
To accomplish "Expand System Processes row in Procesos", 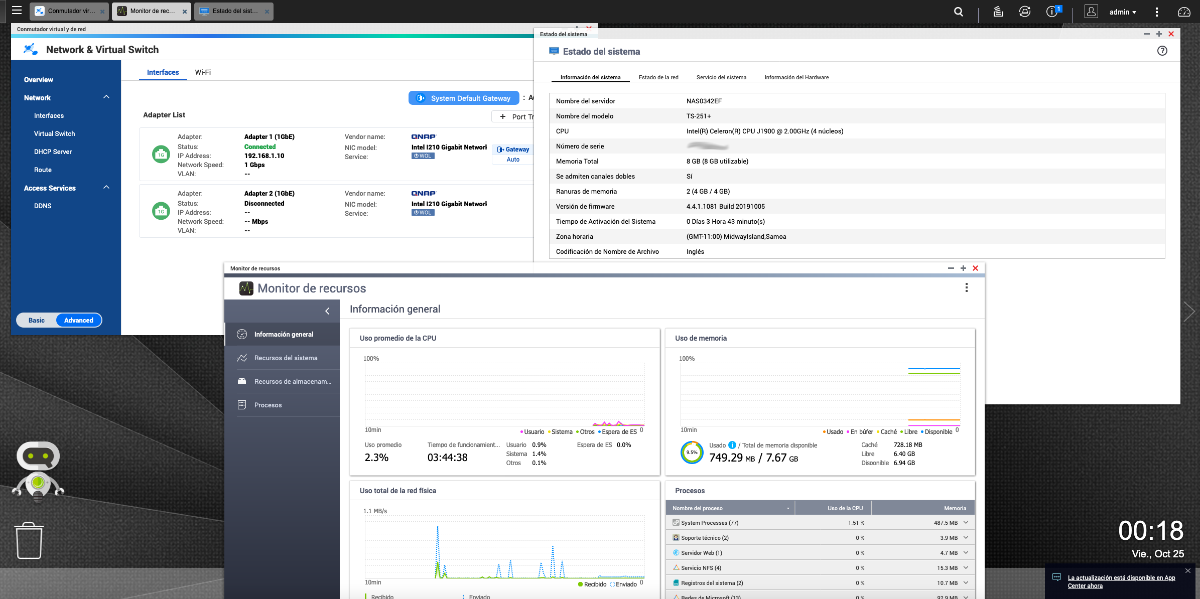I will coord(965,523).
